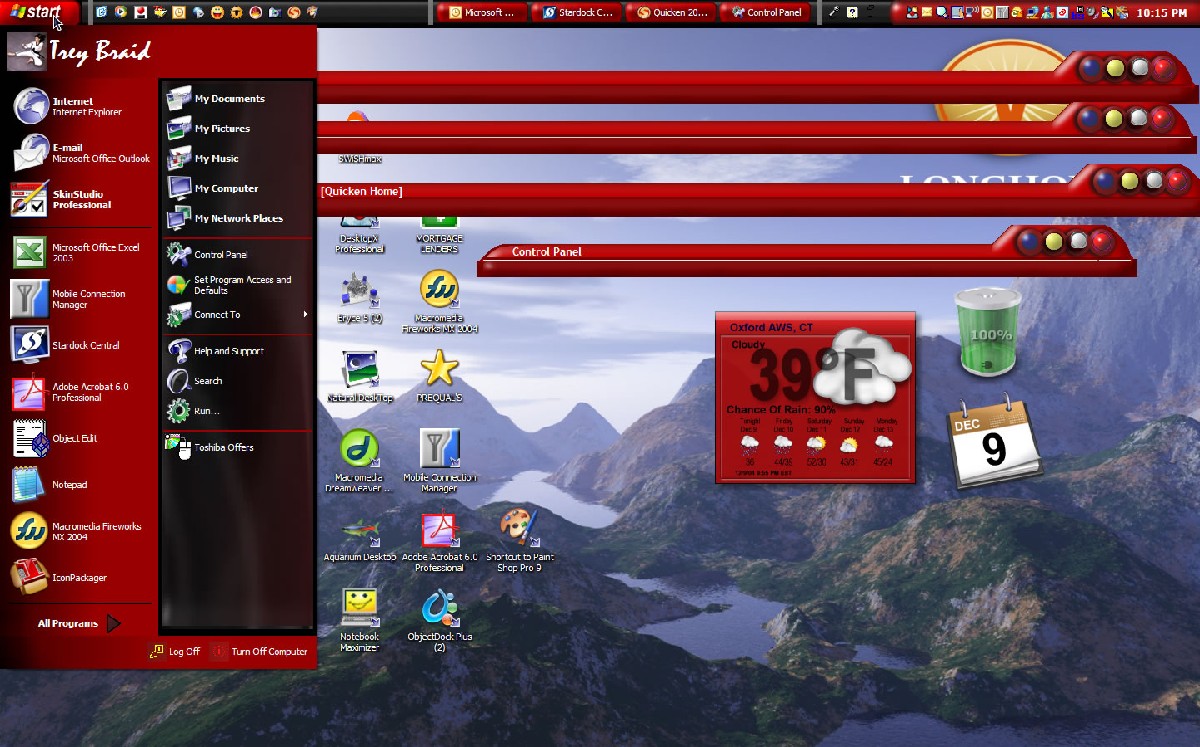Viewport: 1200px width, 747px height.
Task: Open Toshiba Offers in the Start menu
Action: tap(237, 447)
